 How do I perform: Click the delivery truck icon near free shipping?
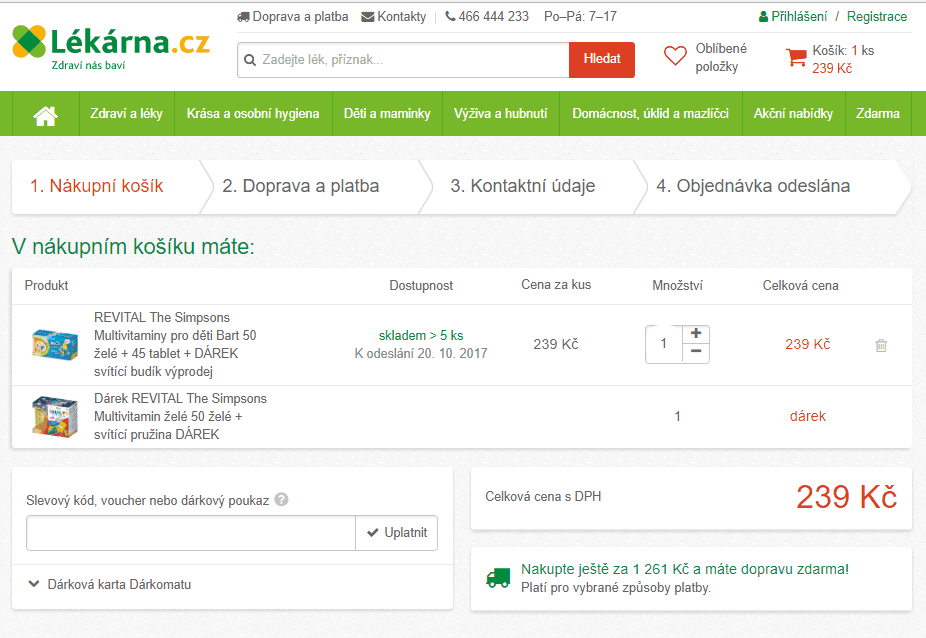(x=498, y=578)
